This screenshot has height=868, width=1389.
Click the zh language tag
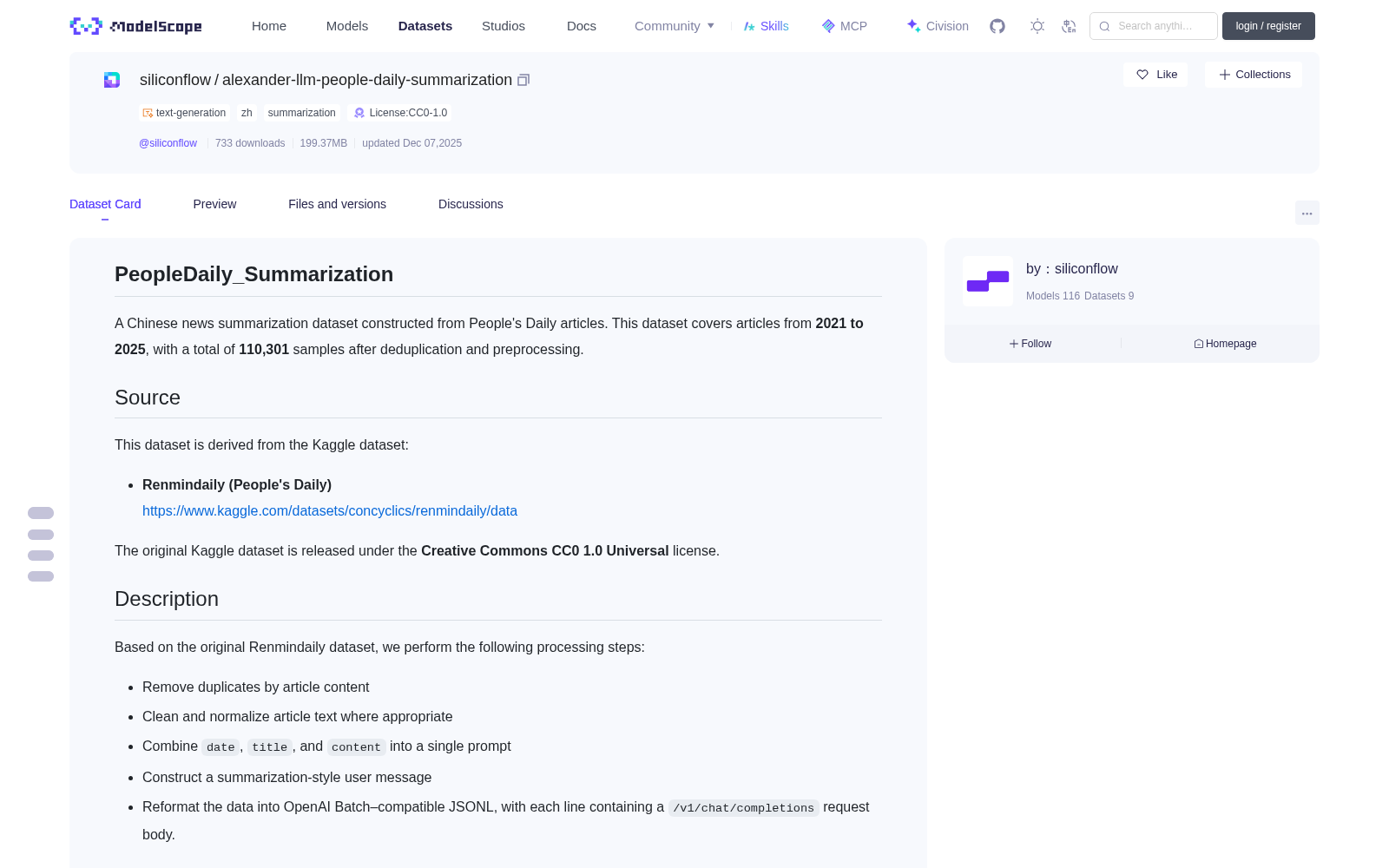coord(247,113)
